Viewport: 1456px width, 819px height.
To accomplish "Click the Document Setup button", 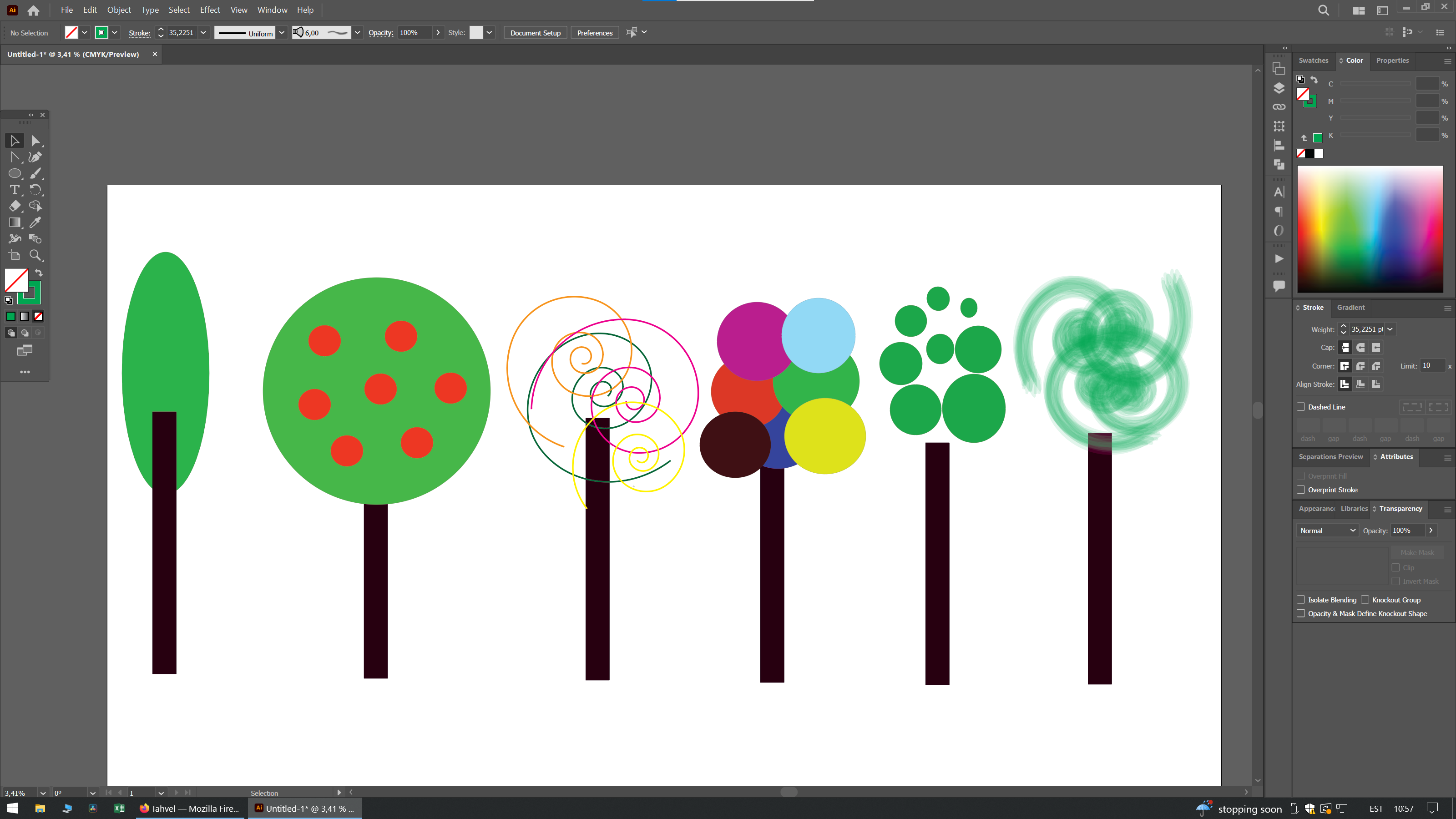I will [x=535, y=32].
